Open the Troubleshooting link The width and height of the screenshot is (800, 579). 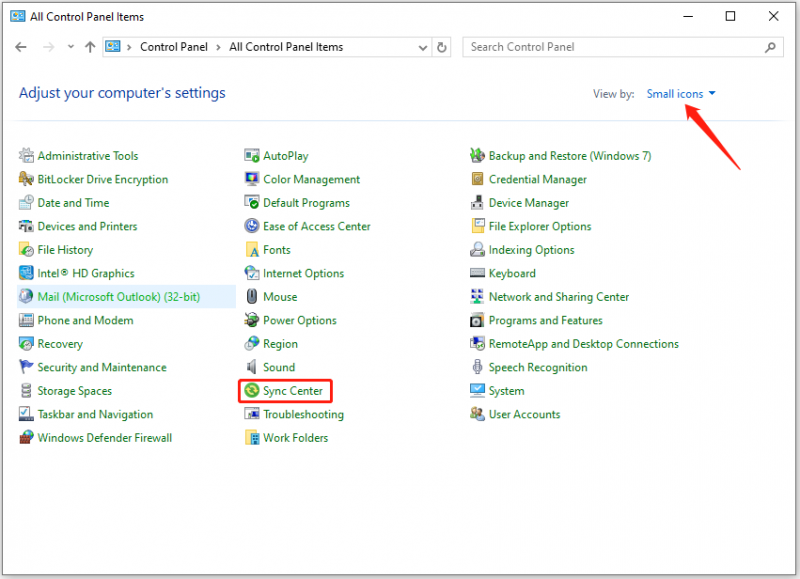[x=303, y=414]
